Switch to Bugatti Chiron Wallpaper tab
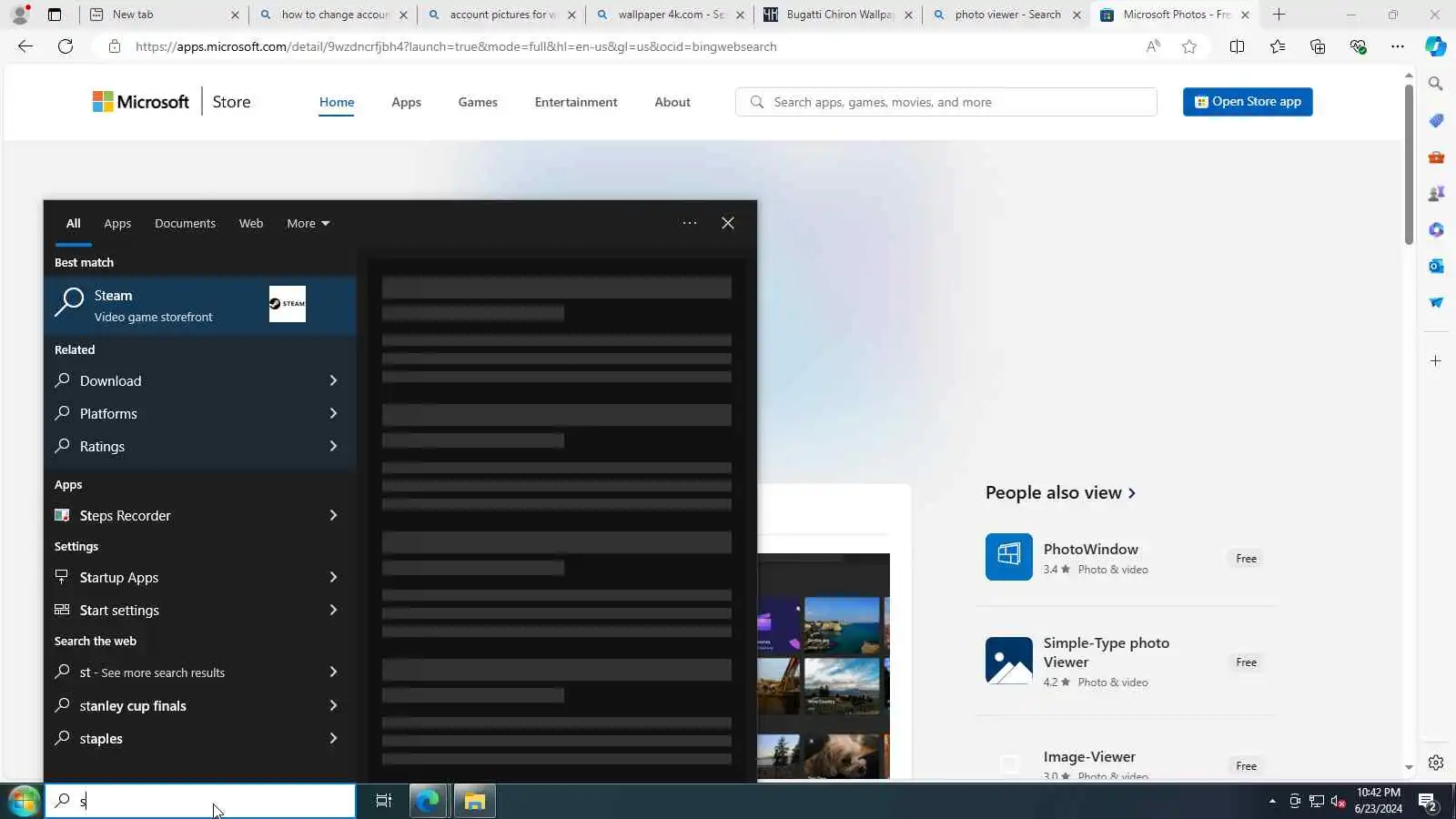 (838, 15)
